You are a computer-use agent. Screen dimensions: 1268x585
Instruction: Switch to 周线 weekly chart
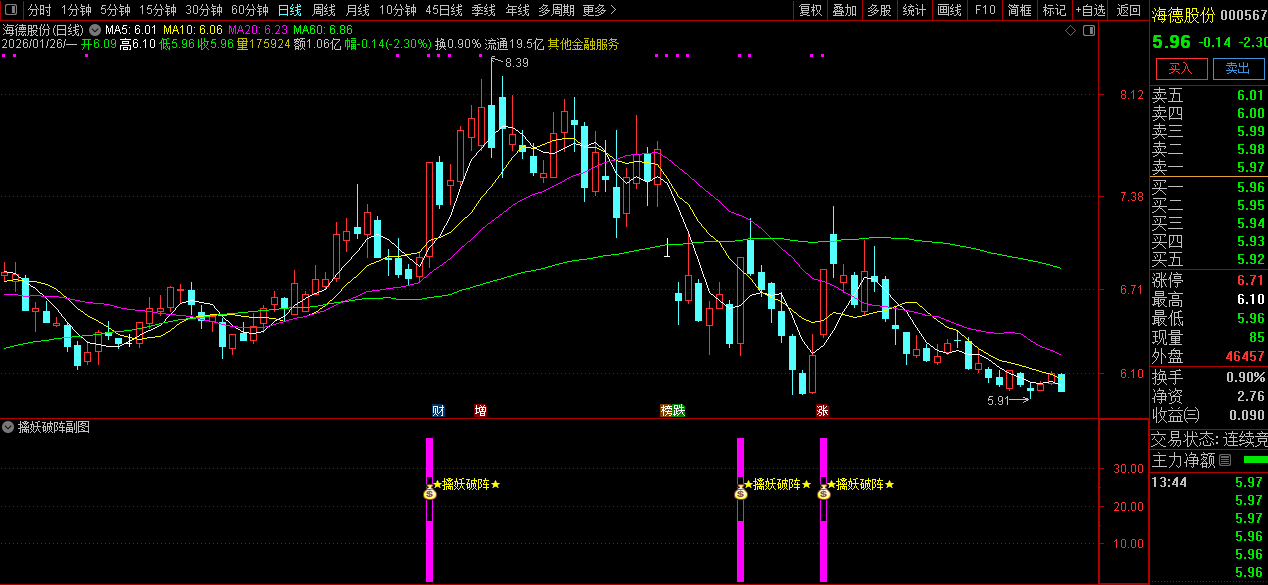coord(323,10)
